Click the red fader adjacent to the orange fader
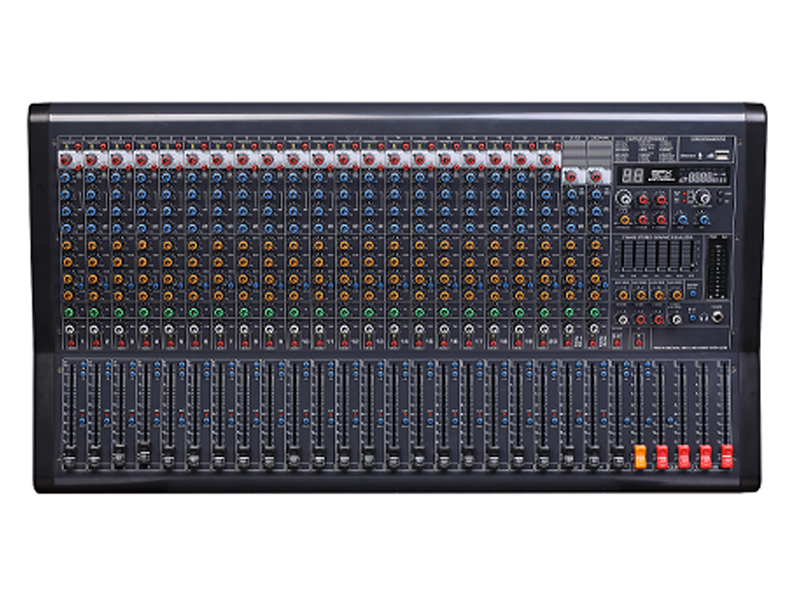The image size is (800, 600). [662, 456]
